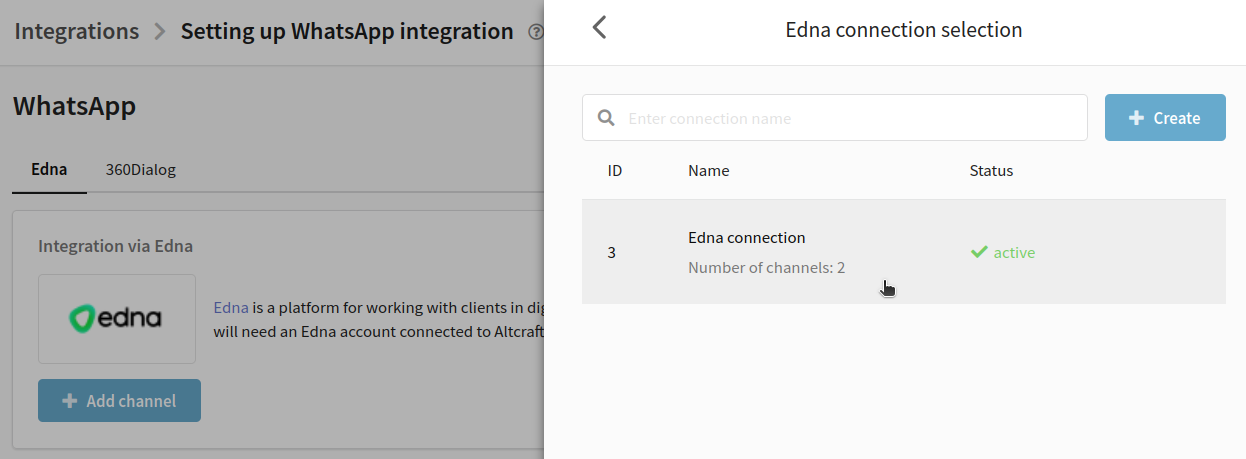Go back with the panel's left chevron
The image size is (1246, 459).
(x=599, y=28)
